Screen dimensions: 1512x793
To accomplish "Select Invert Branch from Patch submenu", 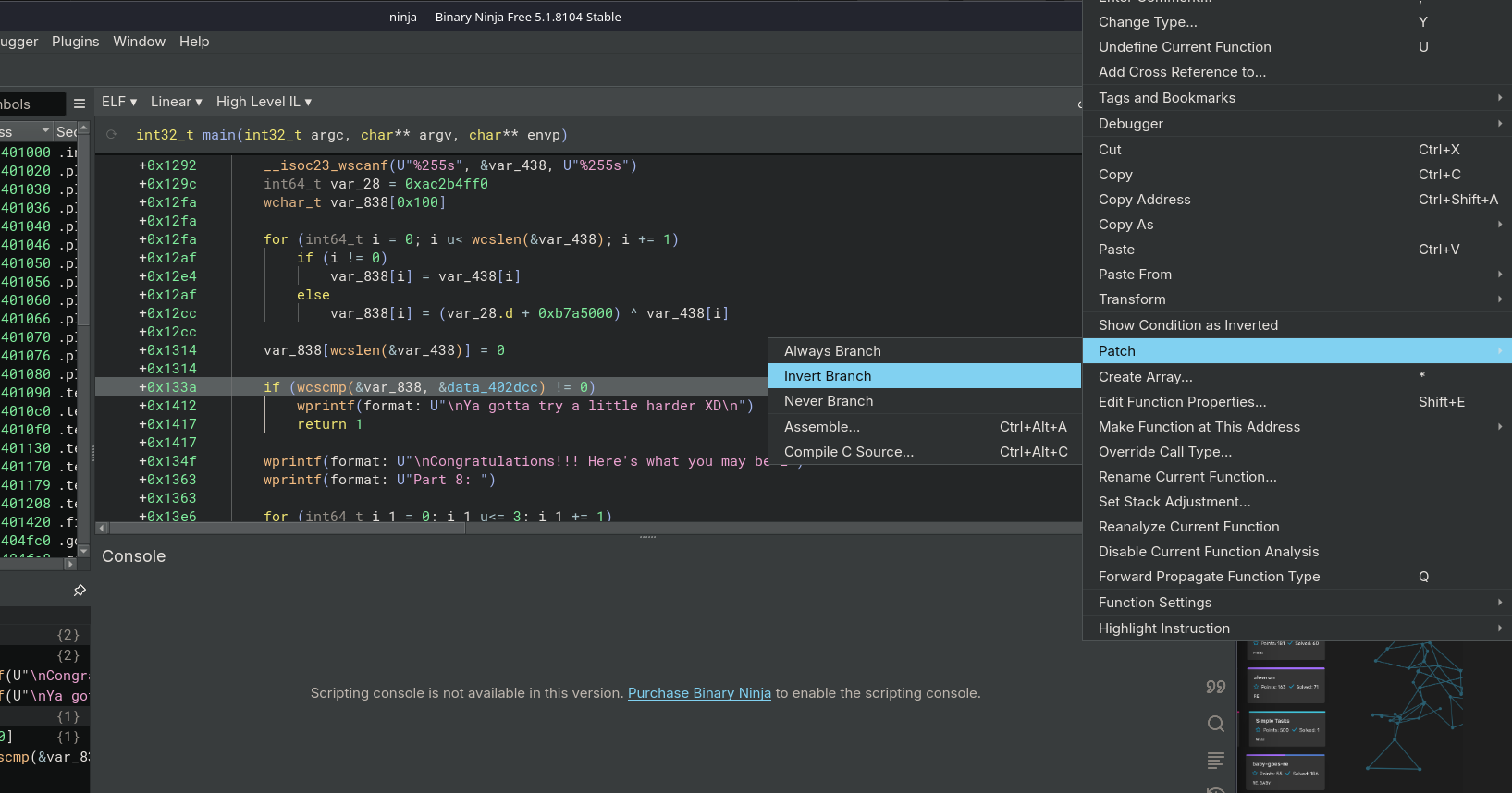I will point(828,376).
